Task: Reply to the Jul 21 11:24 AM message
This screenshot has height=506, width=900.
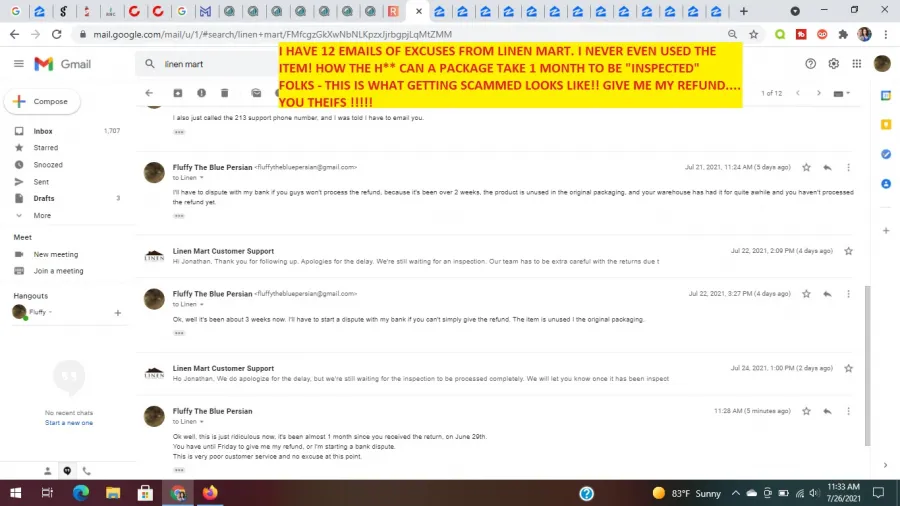Action: [827, 167]
